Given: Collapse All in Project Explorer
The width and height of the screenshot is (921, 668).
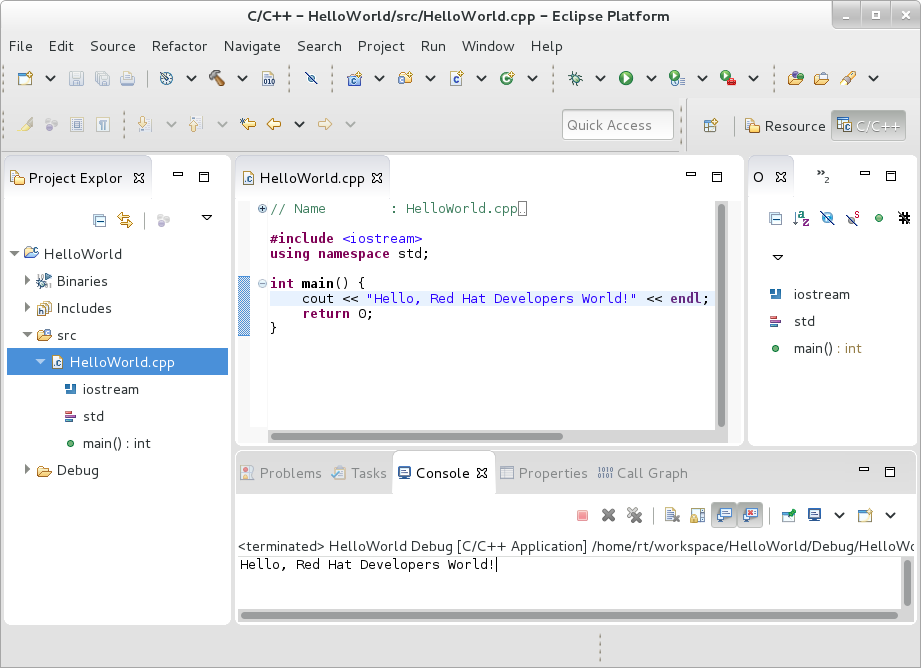Looking at the screenshot, I should point(100,220).
